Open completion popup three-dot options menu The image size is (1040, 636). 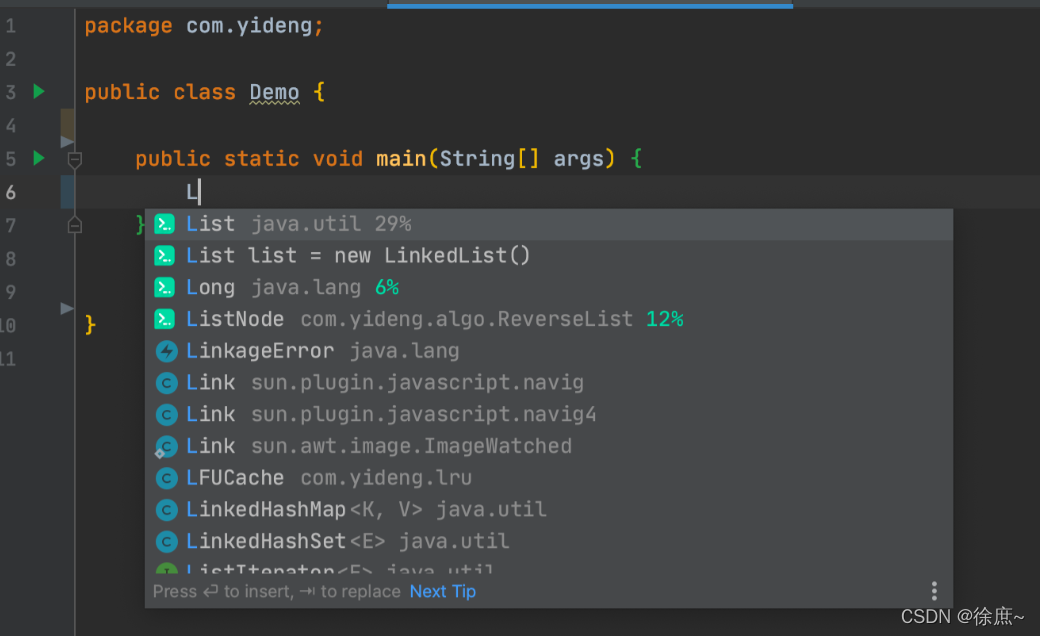click(934, 590)
